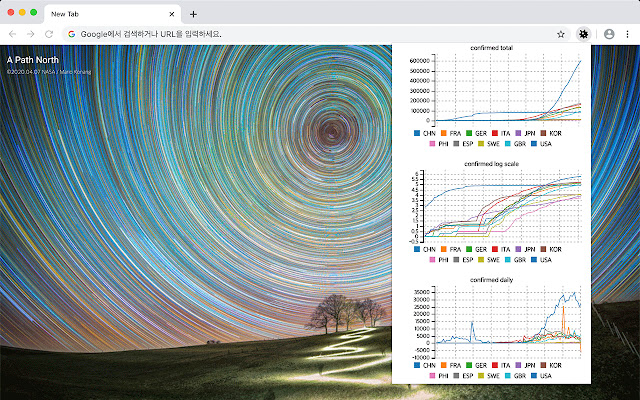Click the 'A Path North' wallpaper title

click(33, 60)
